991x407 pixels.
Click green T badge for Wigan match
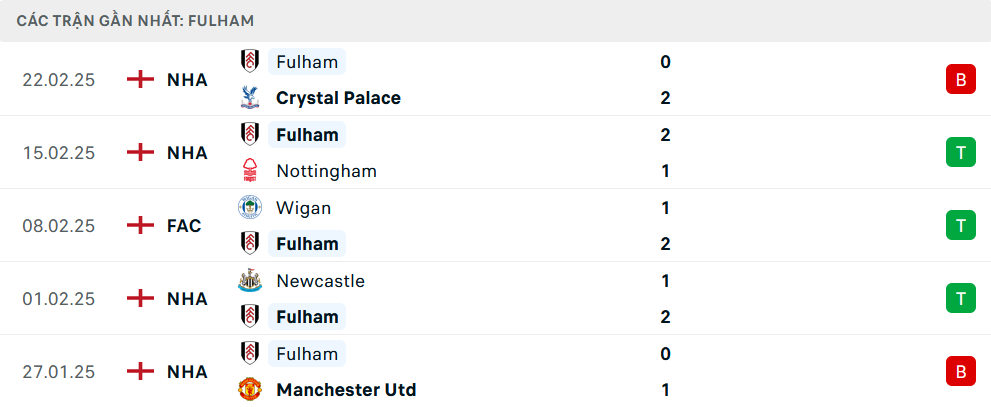tap(960, 226)
